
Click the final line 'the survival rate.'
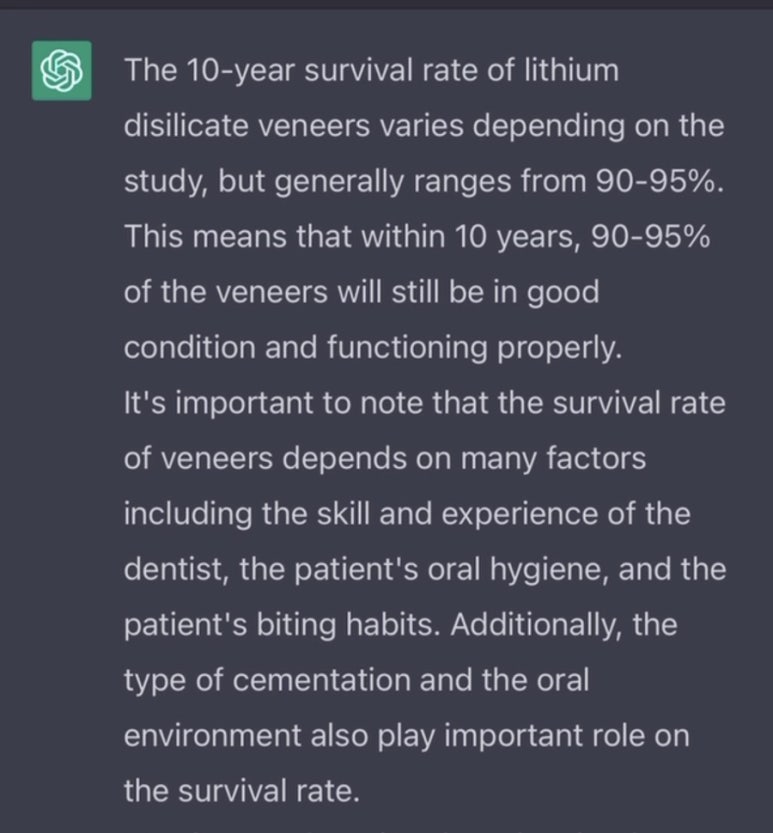[x=240, y=790]
